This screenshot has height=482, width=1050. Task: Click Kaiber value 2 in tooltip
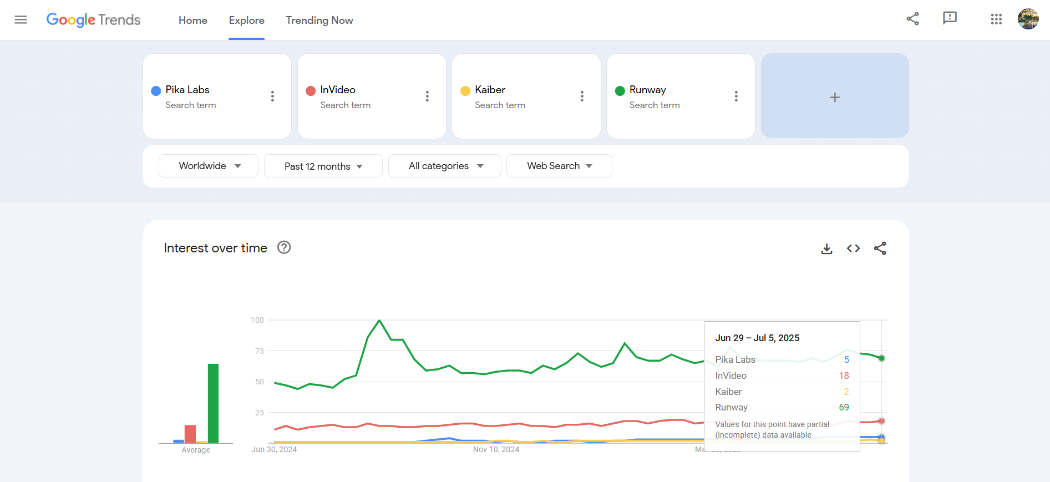click(x=847, y=392)
